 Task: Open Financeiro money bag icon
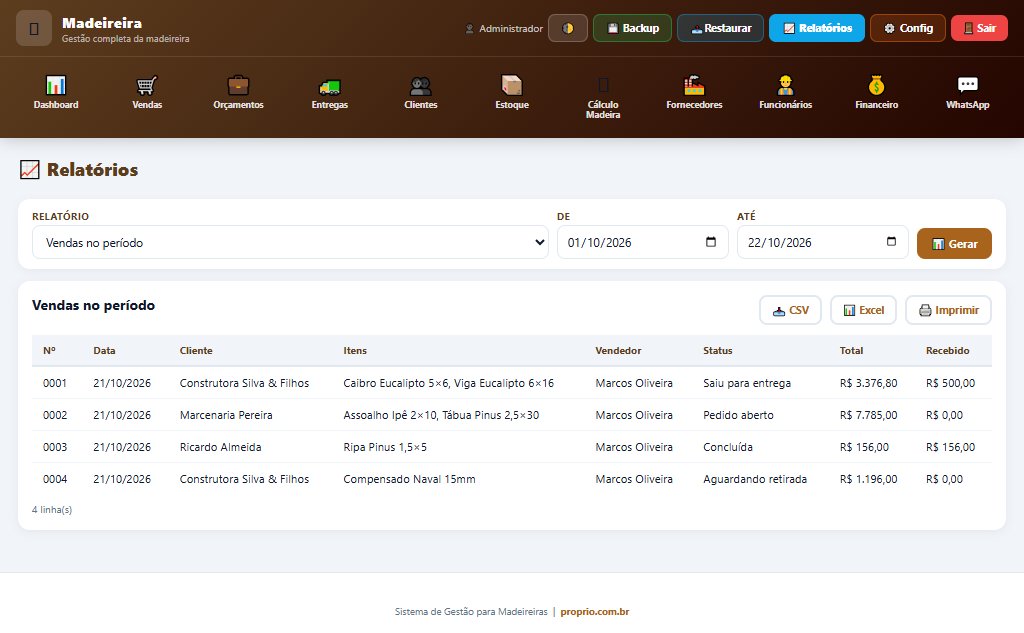tap(876, 85)
